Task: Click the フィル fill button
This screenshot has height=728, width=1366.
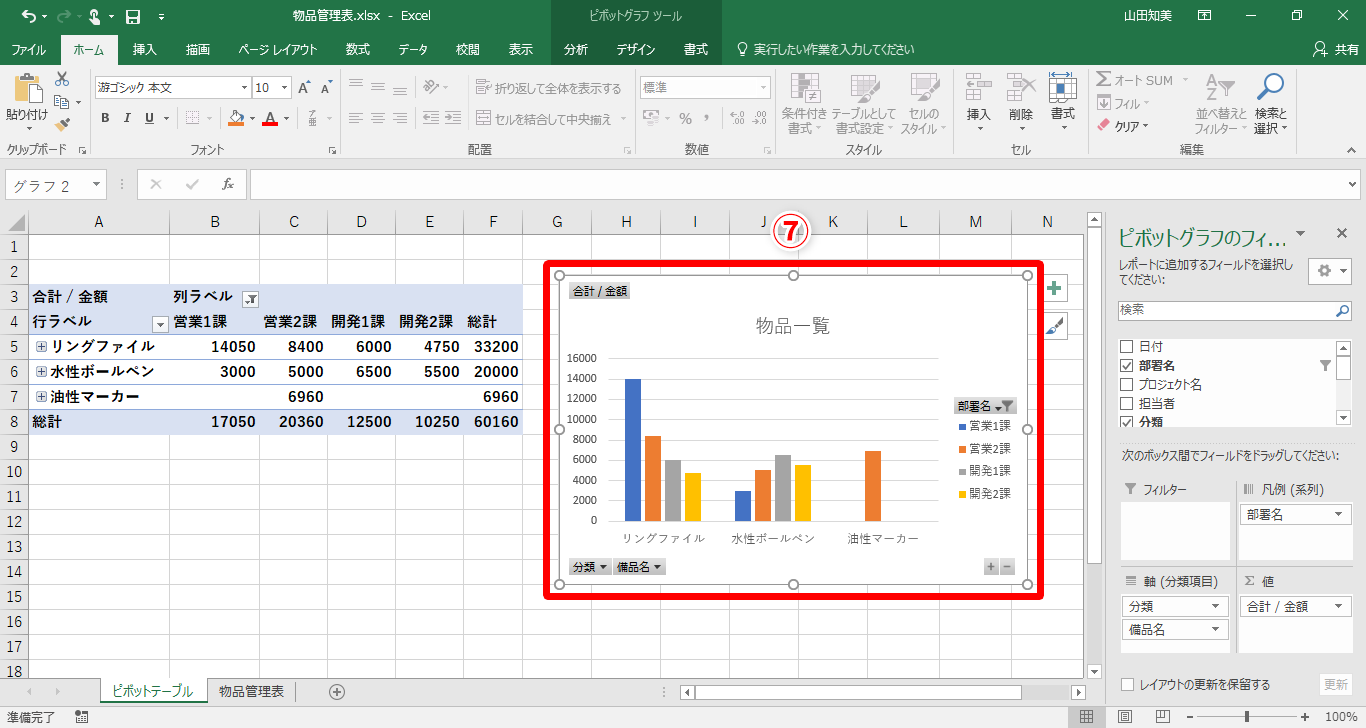Action: point(1122,103)
